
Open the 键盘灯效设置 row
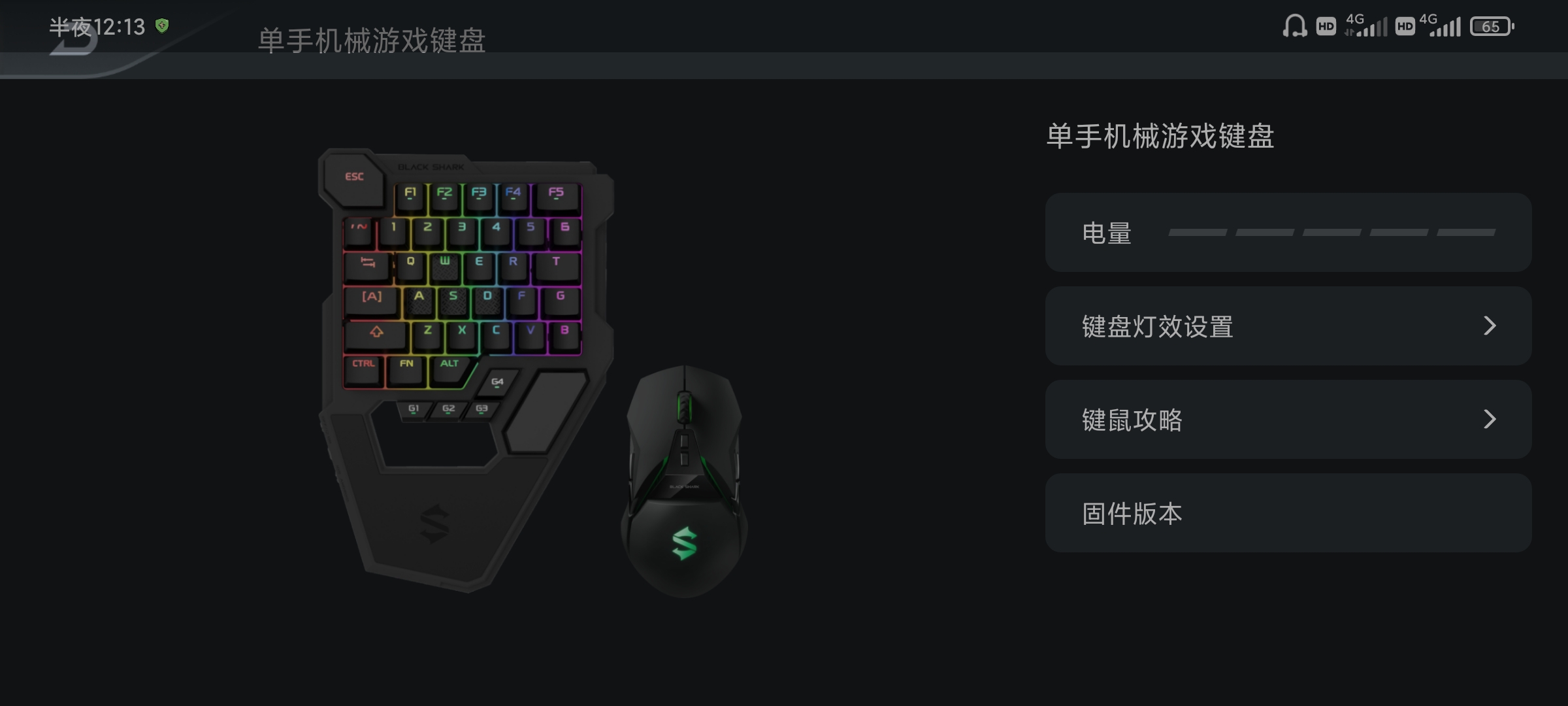(x=1288, y=326)
